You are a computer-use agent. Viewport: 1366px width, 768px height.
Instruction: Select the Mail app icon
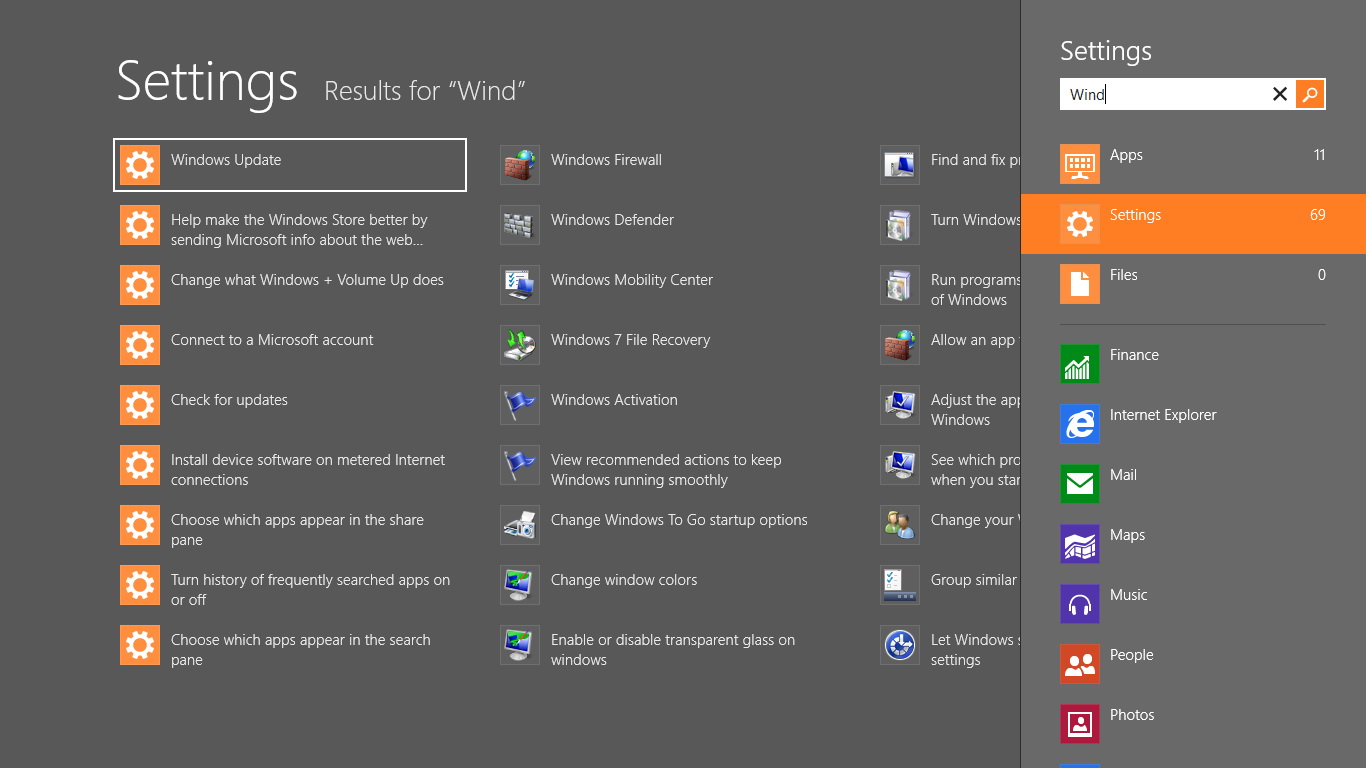point(1080,484)
